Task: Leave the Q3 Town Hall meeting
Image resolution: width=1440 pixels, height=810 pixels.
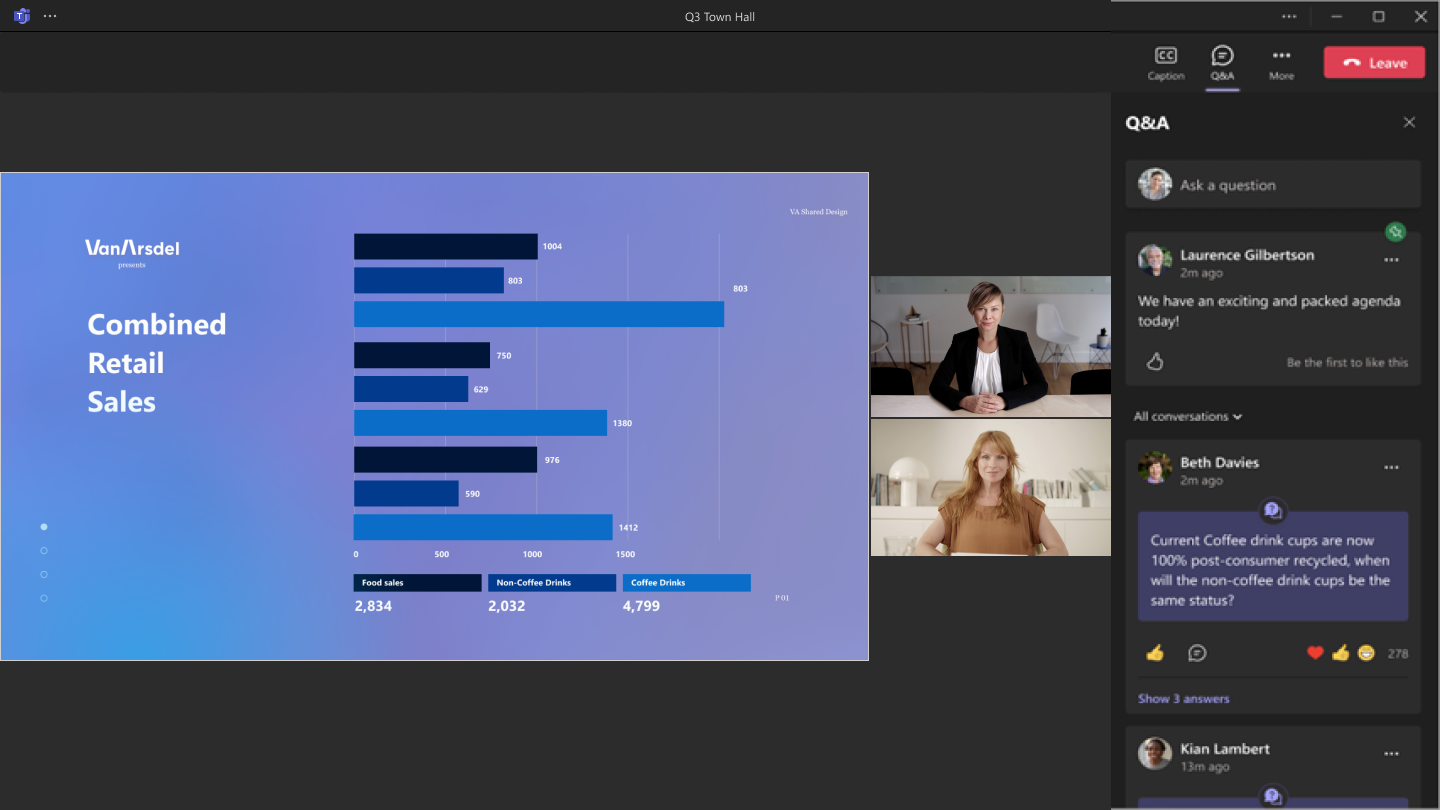Action: 1373,63
